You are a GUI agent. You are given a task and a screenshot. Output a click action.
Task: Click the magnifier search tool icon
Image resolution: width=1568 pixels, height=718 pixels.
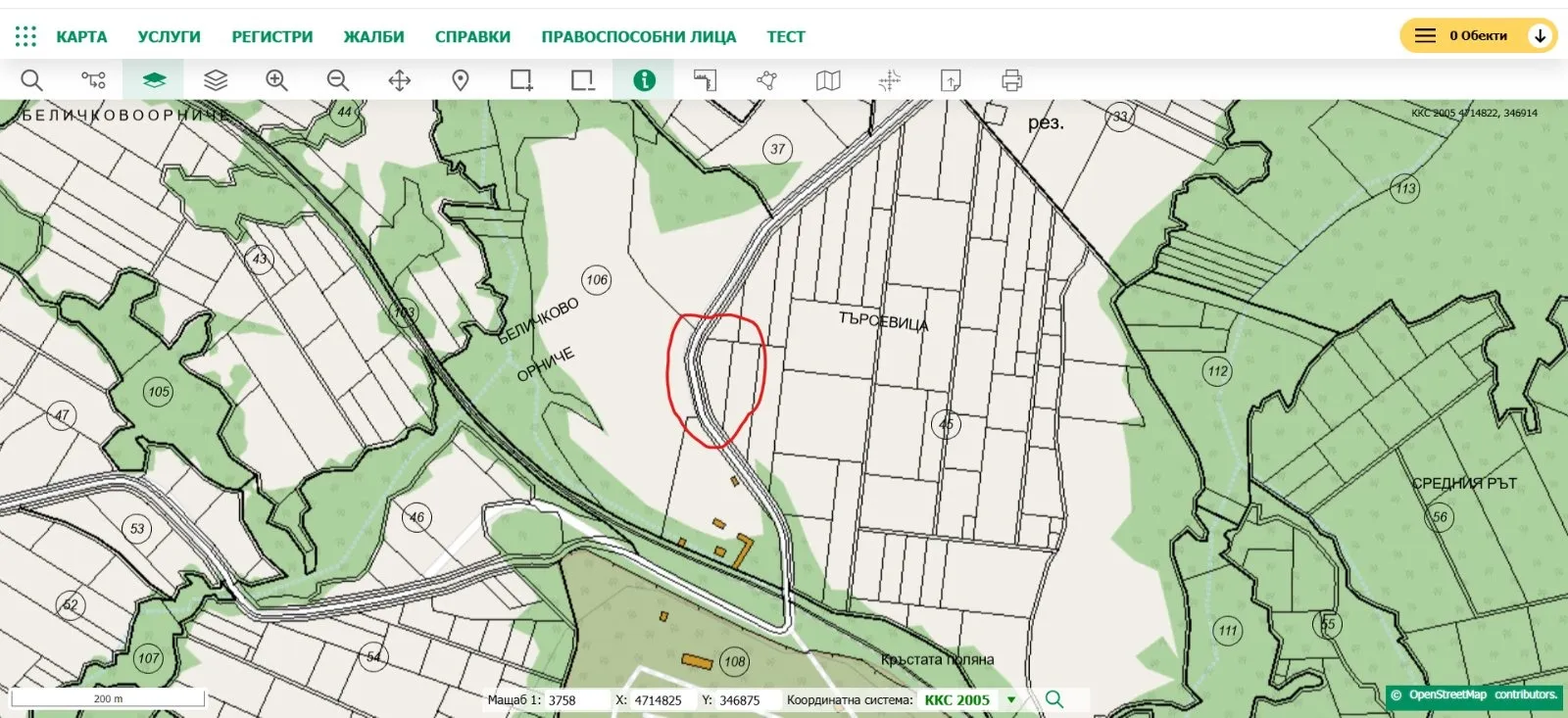[31, 80]
